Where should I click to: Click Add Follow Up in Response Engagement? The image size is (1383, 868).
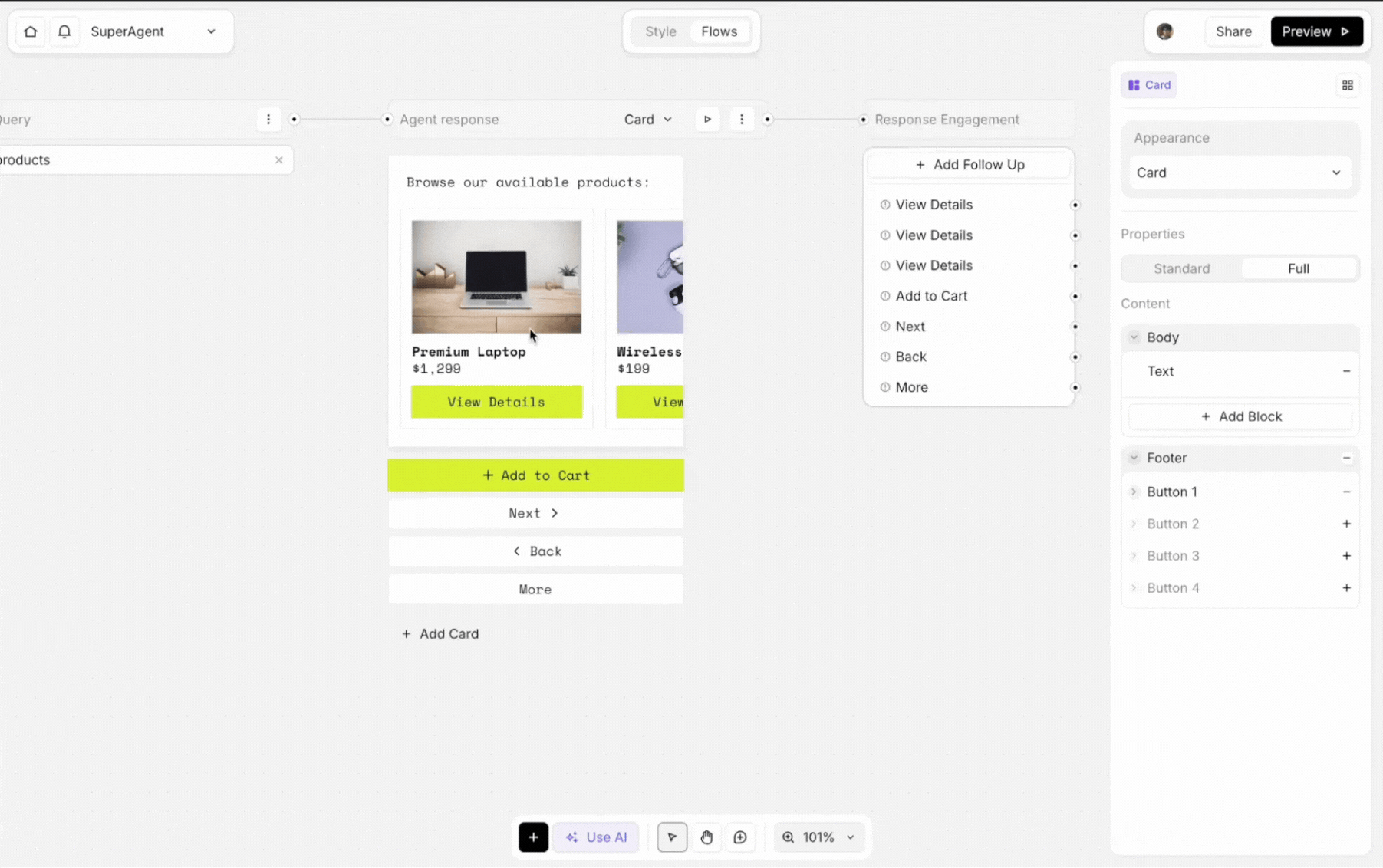point(969,164)
